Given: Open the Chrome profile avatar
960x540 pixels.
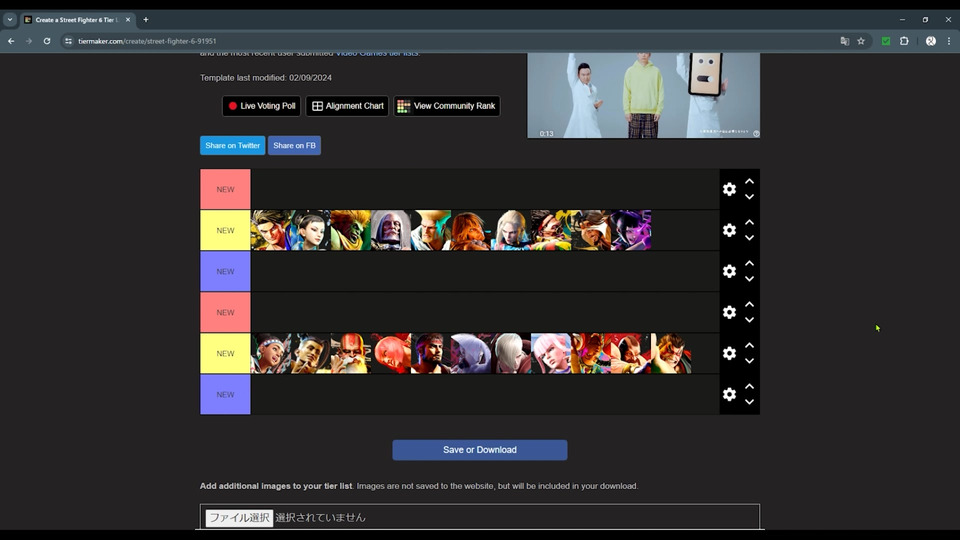Looking at the screenshot, I should (x=931, y=41).
